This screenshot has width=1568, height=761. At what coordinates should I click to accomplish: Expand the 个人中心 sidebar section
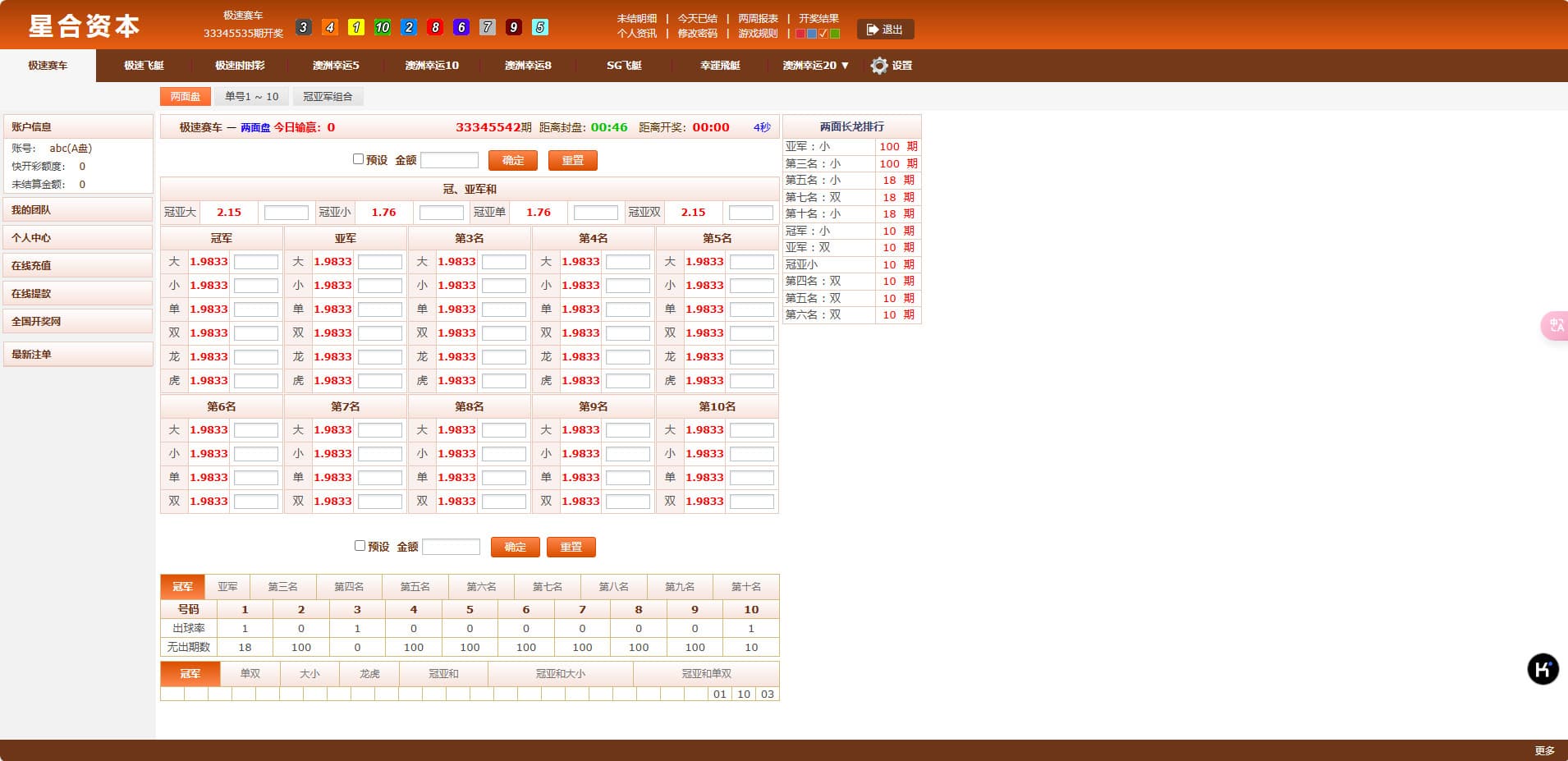pyautogui.click(x=78, y=238)
